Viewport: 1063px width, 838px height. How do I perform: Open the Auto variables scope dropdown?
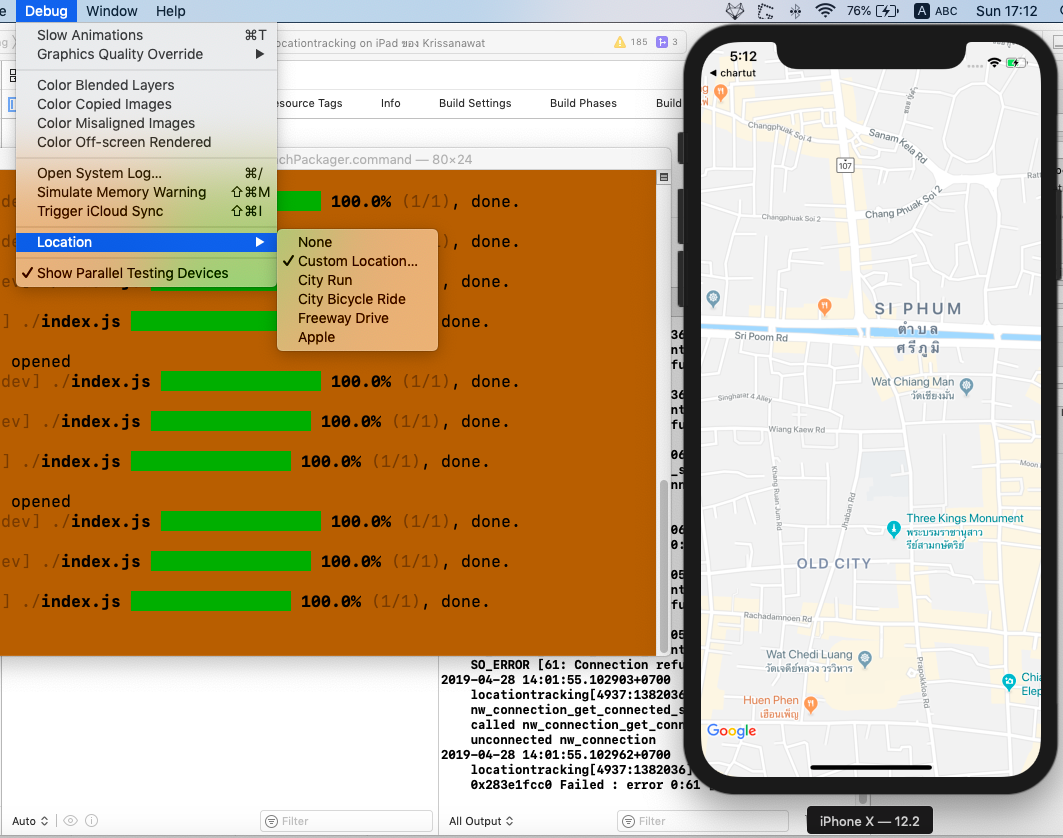point(30,820)
